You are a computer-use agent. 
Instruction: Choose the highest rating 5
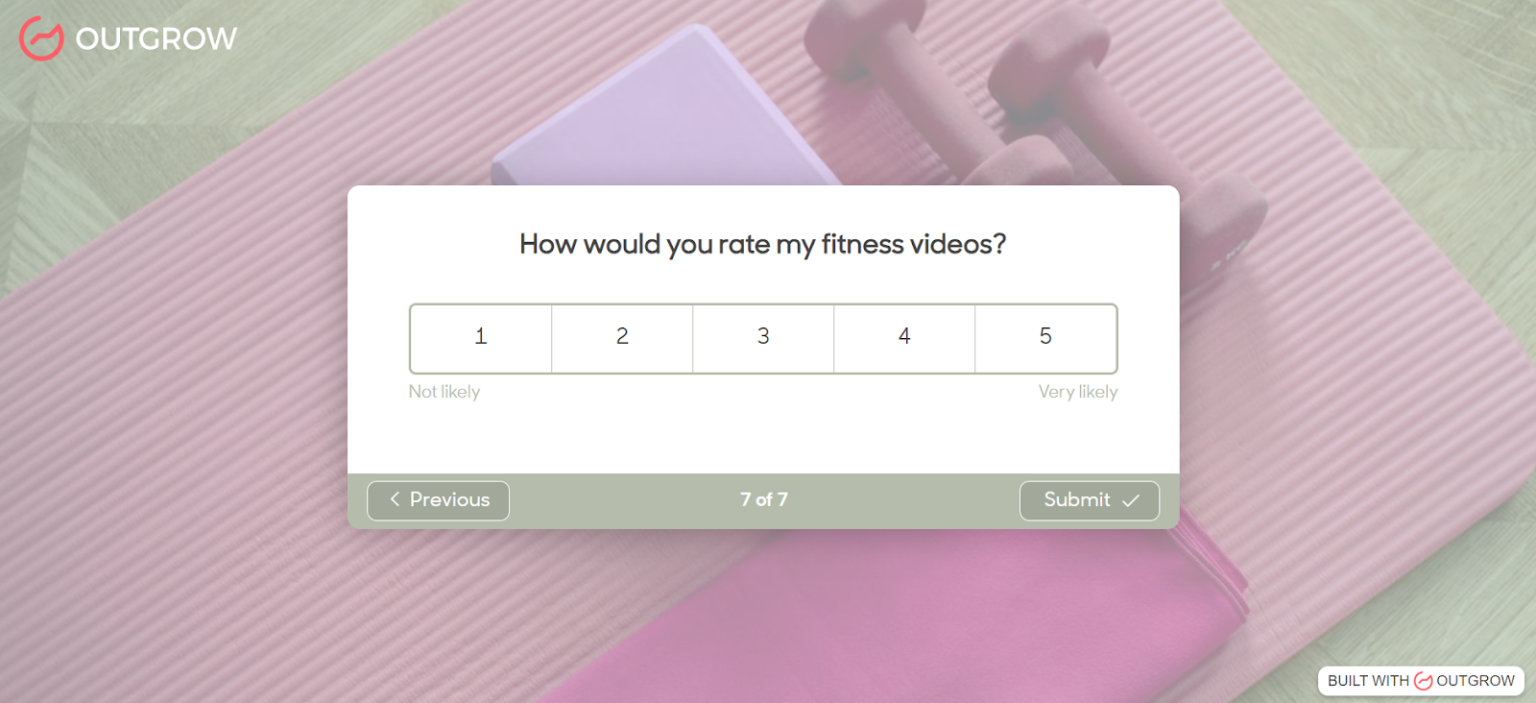coord(1046,337)
